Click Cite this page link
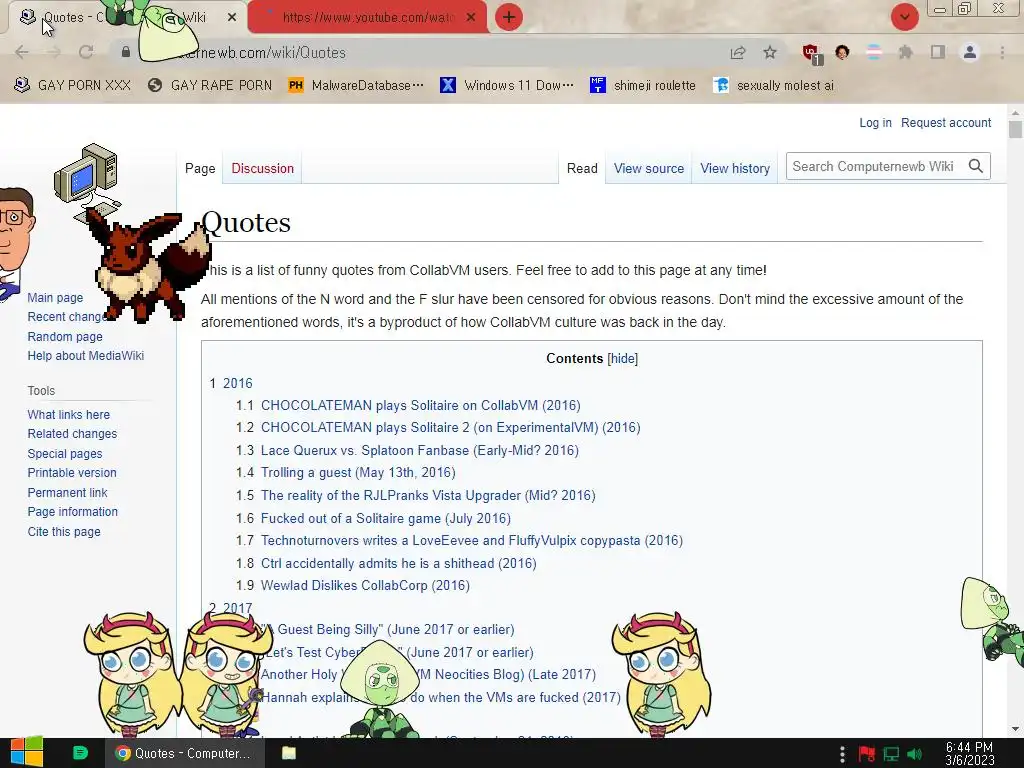Viewport: 1024px width, 768px height. click(x=64, y=532)
